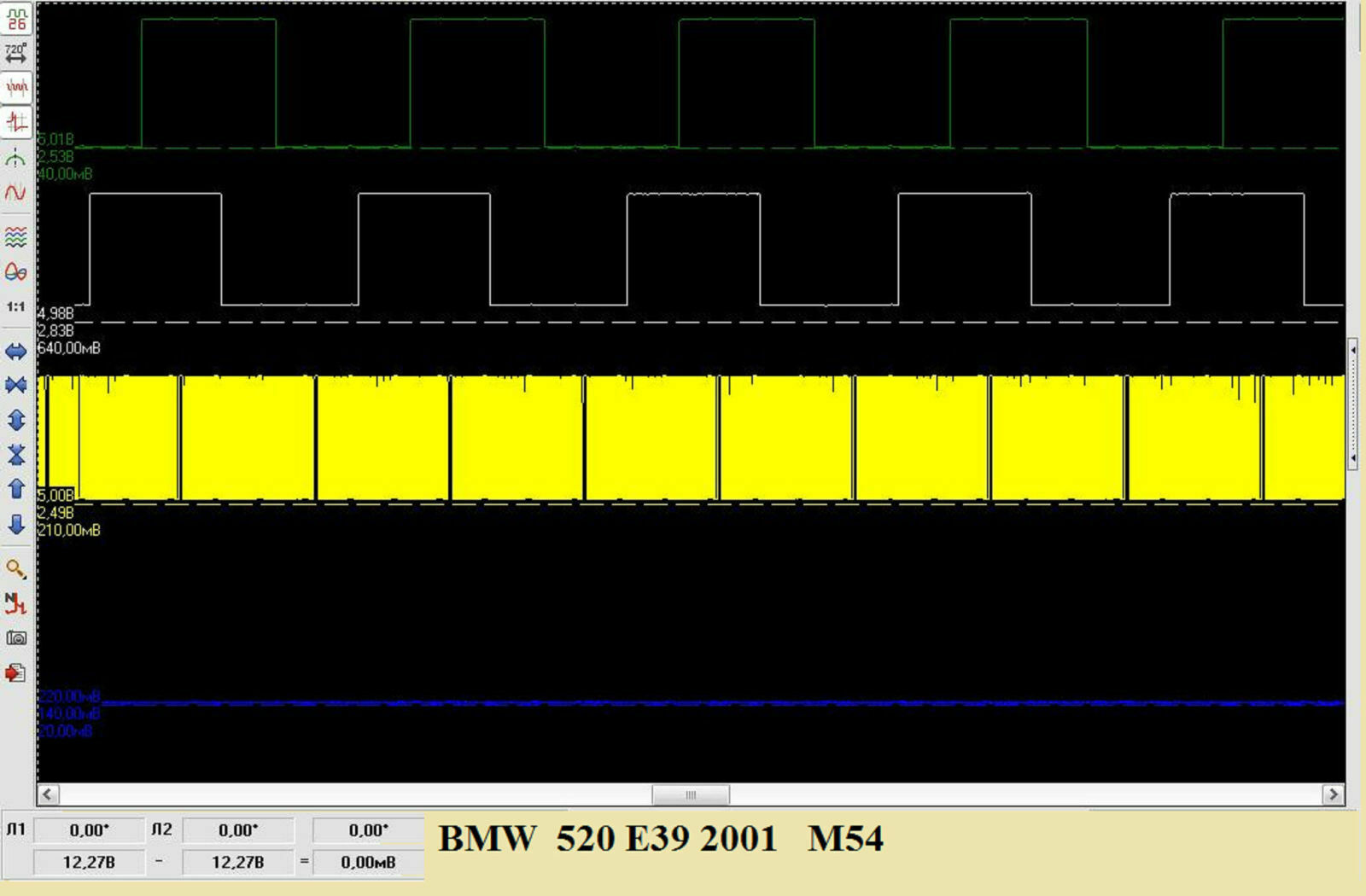The image size is (1366, 896).
Task: Open the magnifier search tool
Action: [16, 568]
